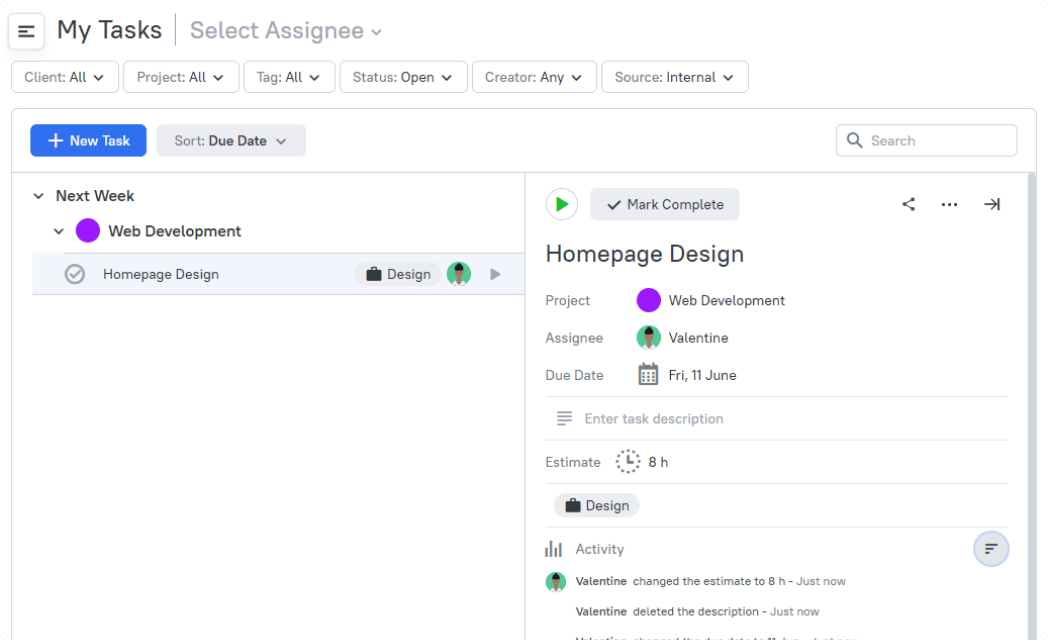This screenshot has width=1048, height=640.
Task: Click the calendar icon next to Due Date
Action: pos(648,375)
